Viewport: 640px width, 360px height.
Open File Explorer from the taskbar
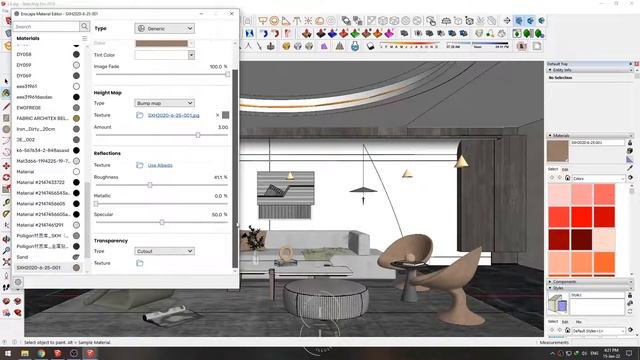pos(25,353)
